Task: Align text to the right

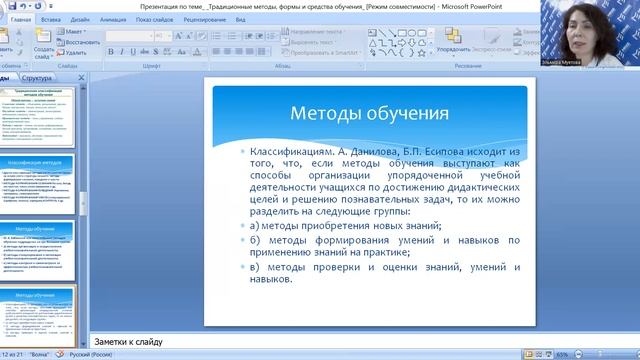Action: (239, 51)
